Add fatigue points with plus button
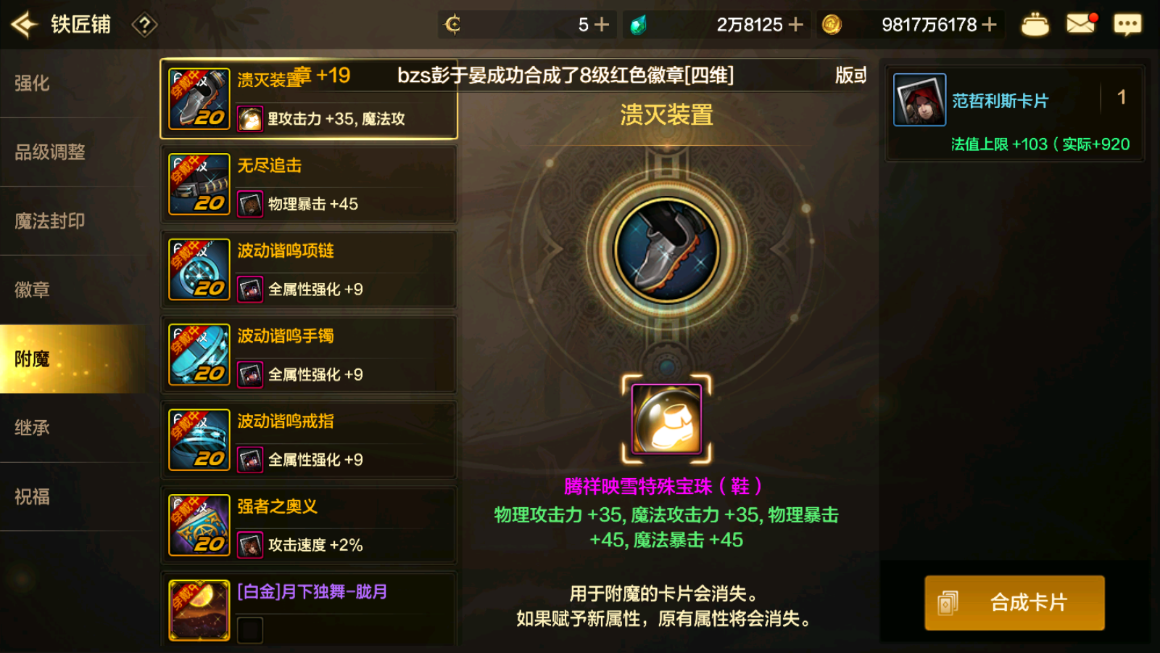The width and height of the screenshot is (1160, 653). [x=602, y=24]
